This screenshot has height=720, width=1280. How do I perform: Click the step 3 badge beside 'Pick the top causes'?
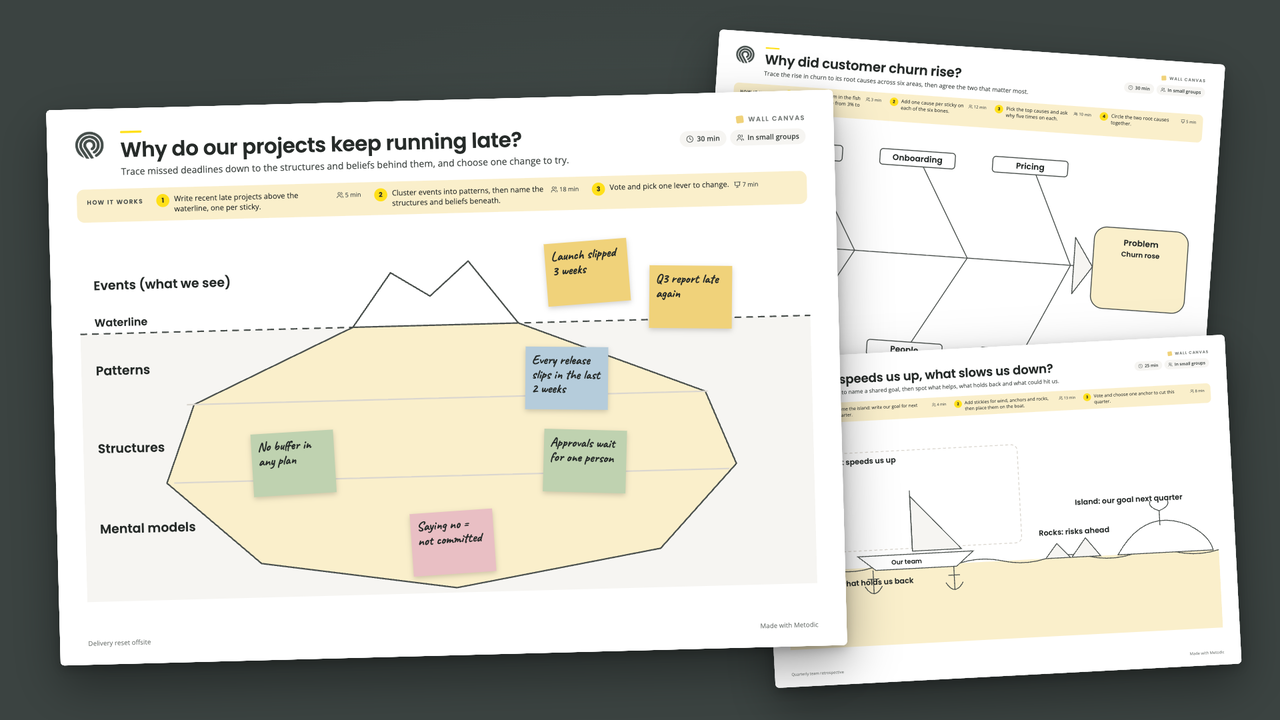(x=998, y=110)
